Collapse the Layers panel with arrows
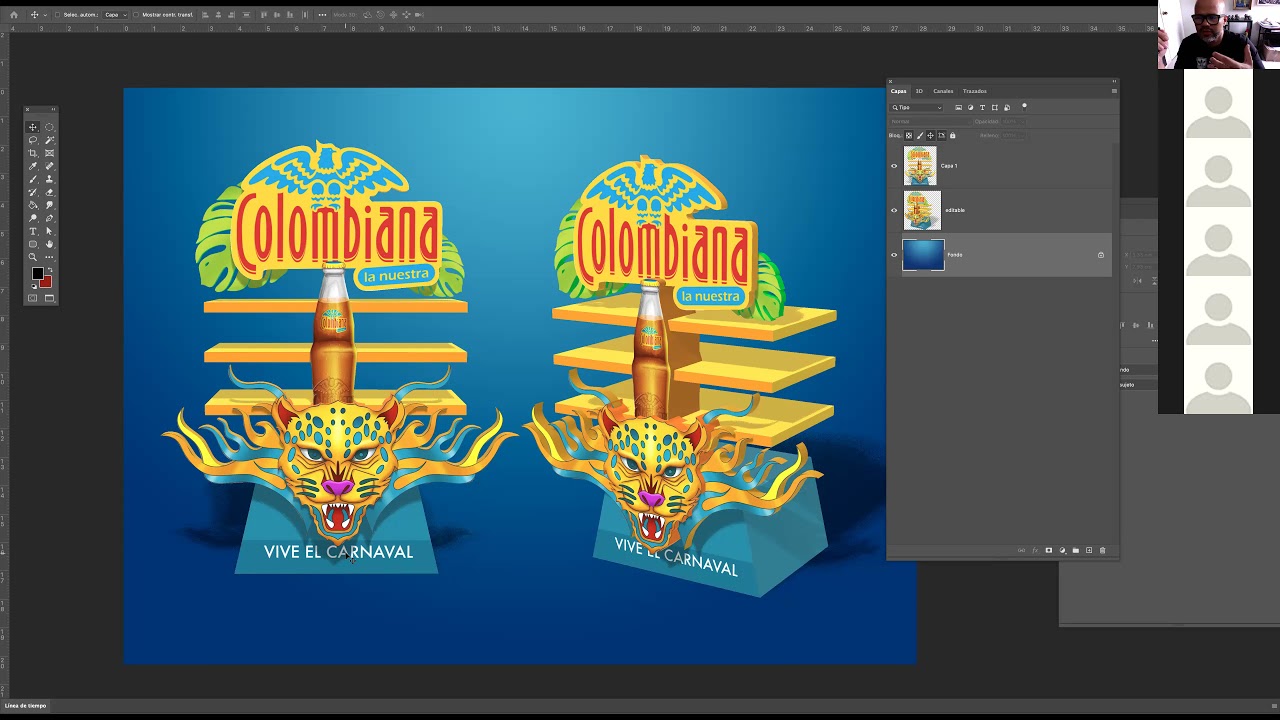1280x720 pixels. (1113, 81)
